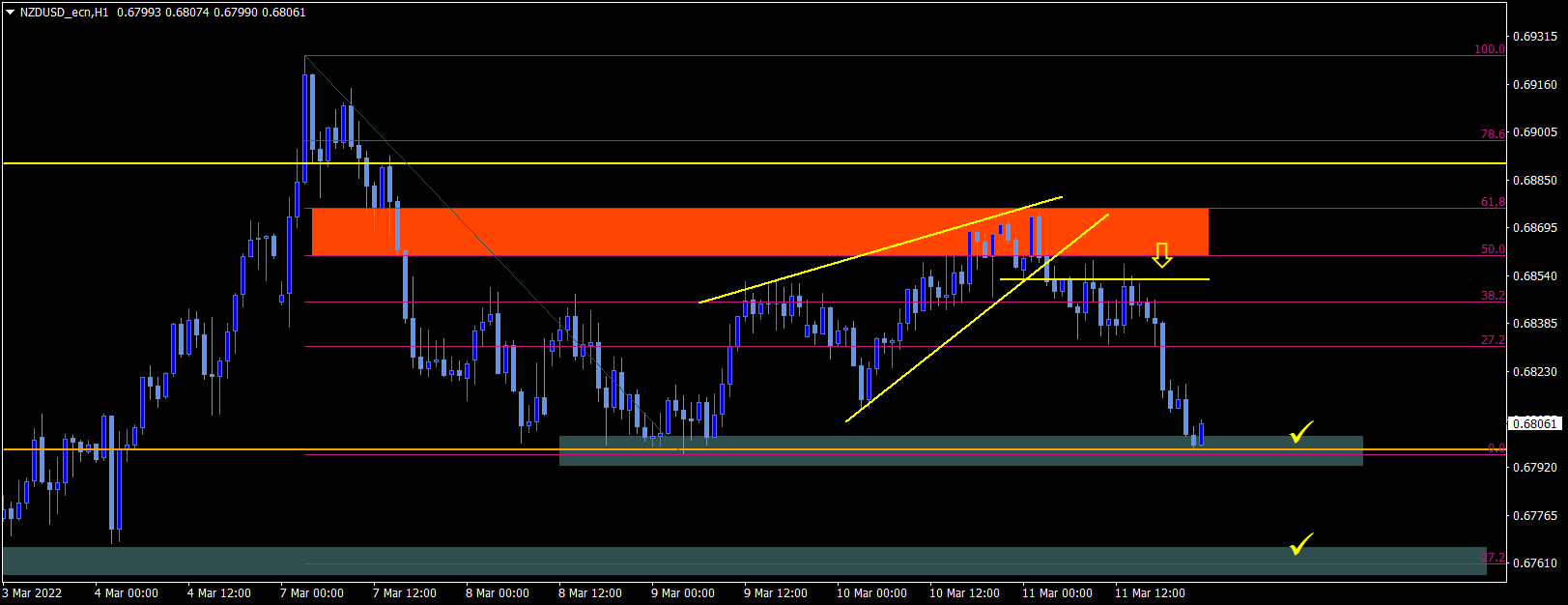The width and height of the screenshot is (1568, 605).
Task: Select the Fibonacci 50.0 level label
Action: click(x=1493, y=249)
